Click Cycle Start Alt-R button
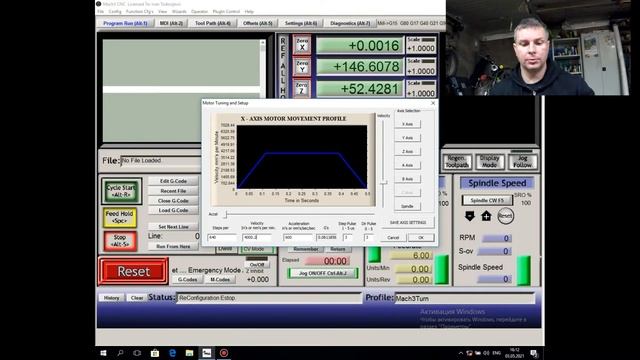This screenshot has height=360, width=640. [121, 191]
